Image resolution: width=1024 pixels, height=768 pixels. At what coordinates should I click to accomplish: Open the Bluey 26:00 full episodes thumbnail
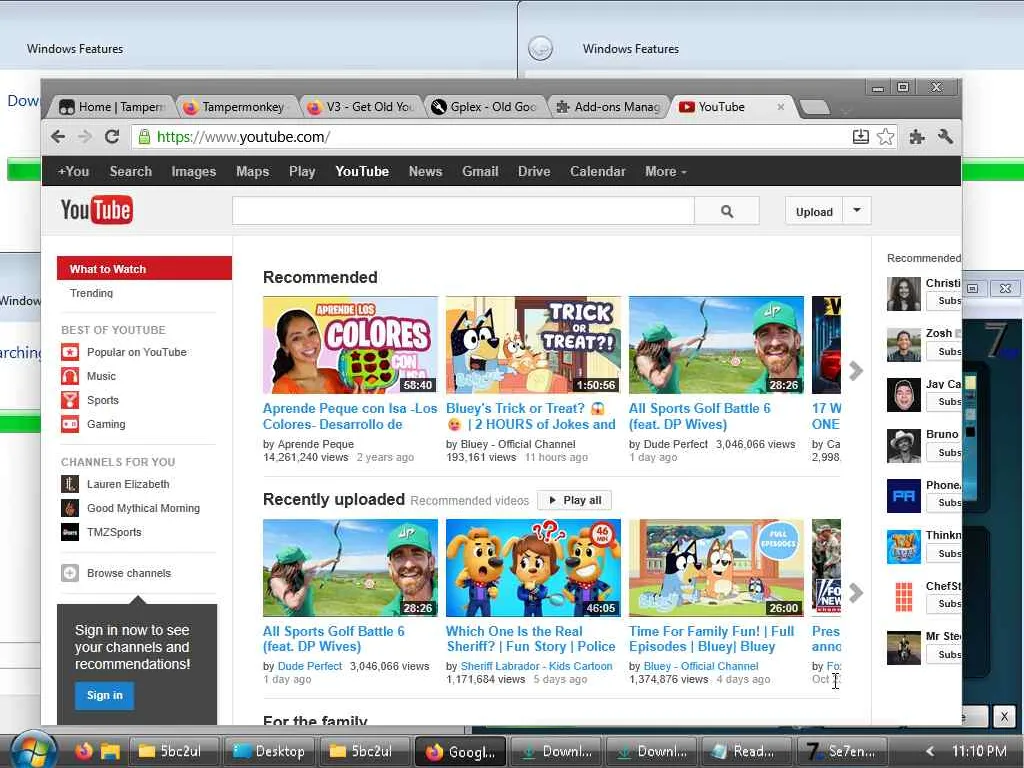(x=716, y=568)
